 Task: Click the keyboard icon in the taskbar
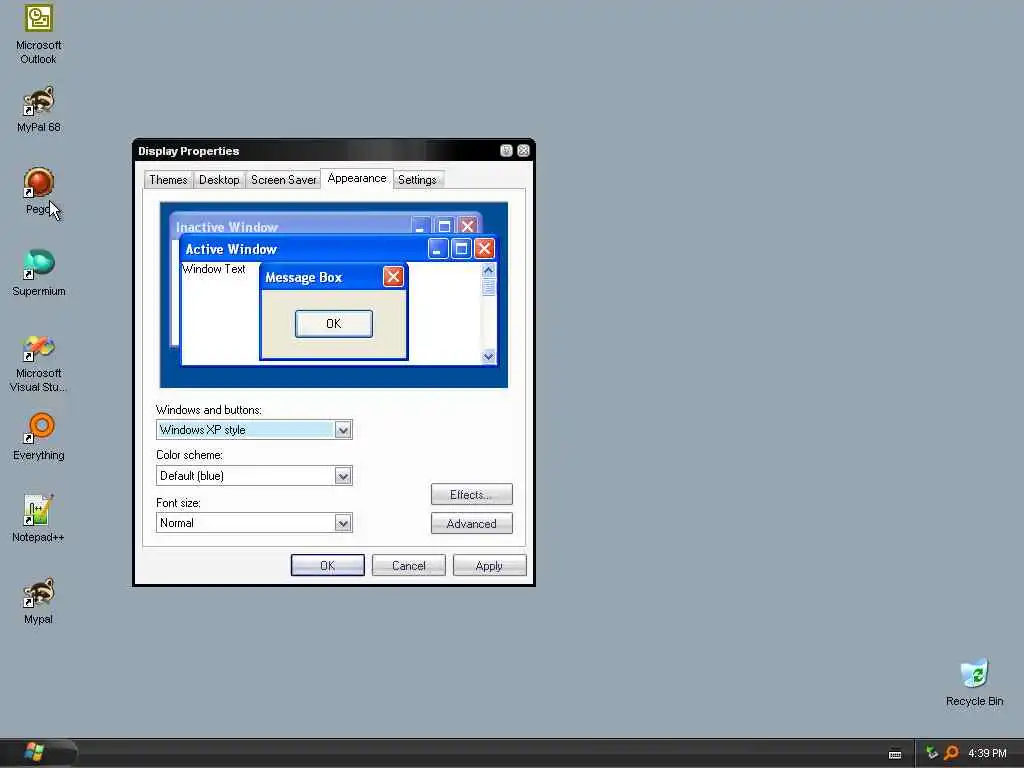pyautogui.click(x=895, y=754)
